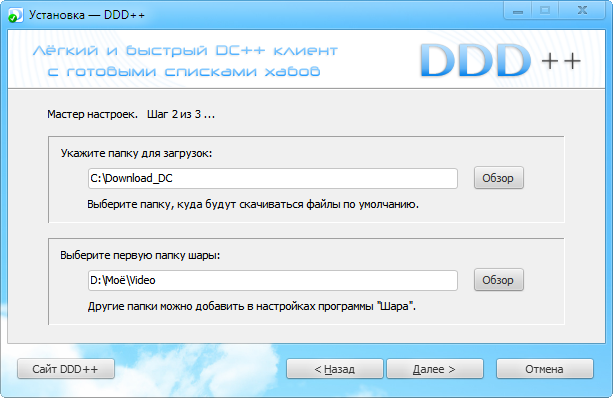Viewport: 613px width, 398px height.
Task: Browse for the downloads folder with Обзор
Action: (x=498, y=178)
